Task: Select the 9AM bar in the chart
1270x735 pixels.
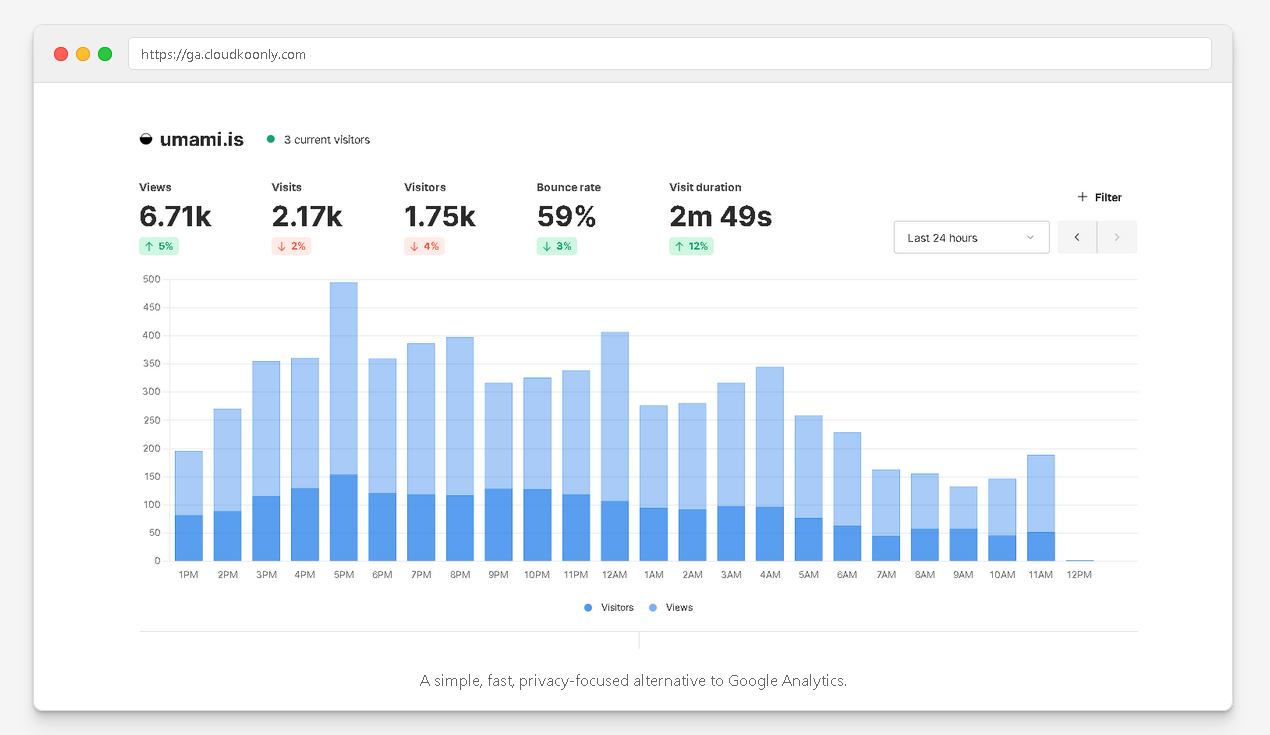Action: [x=963, y=524]
